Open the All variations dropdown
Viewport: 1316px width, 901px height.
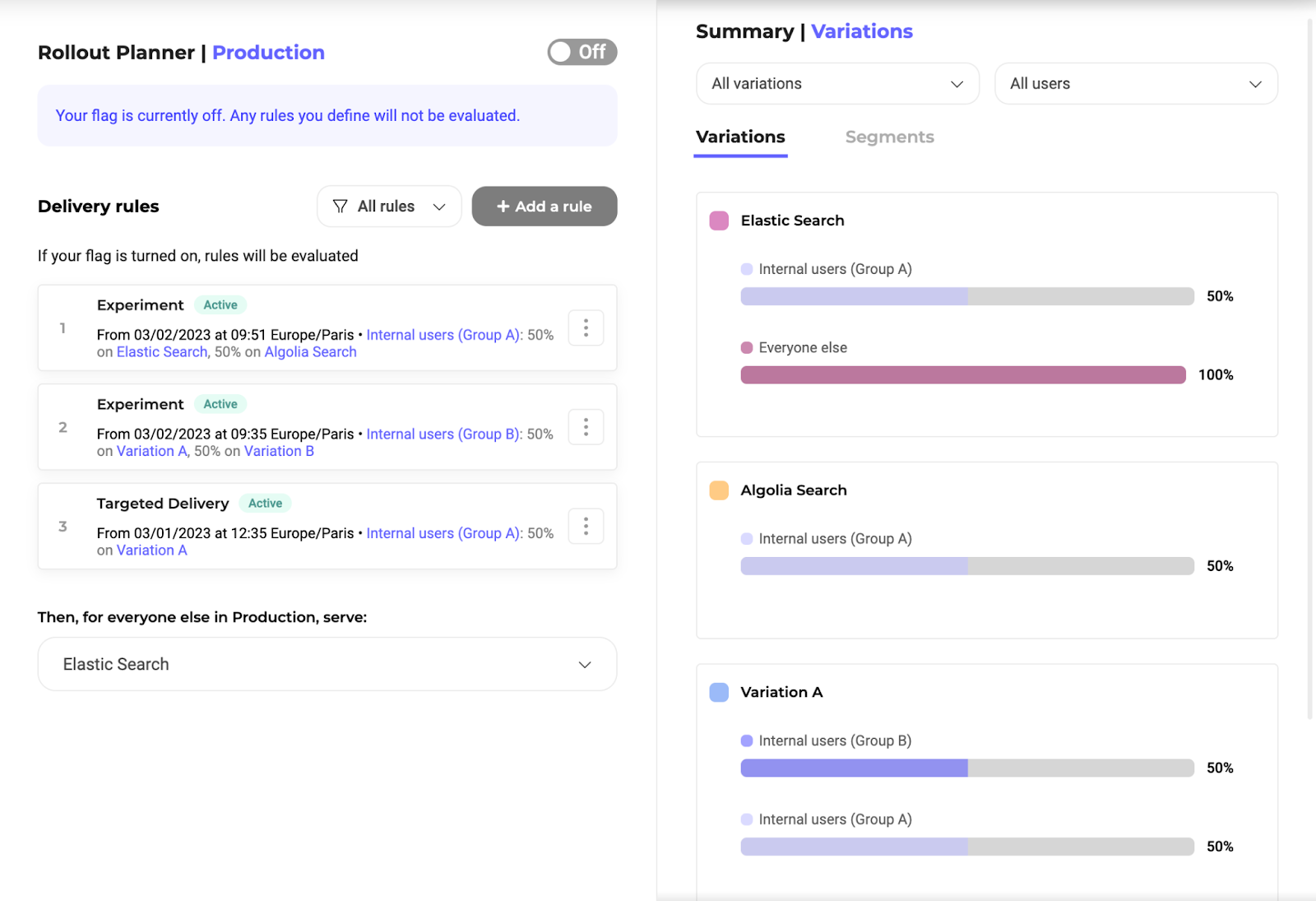pyautogui.click(x=837, y=84)
